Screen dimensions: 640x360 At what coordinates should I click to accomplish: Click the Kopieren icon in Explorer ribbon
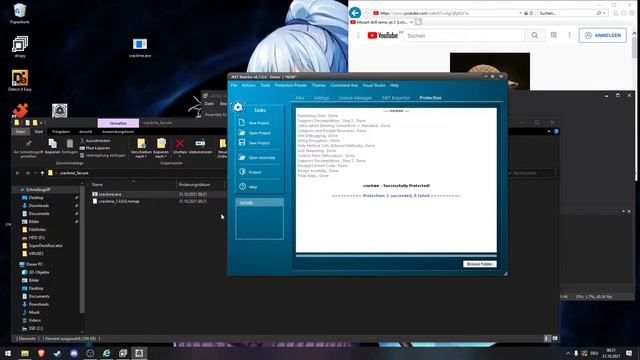pyautogui.click(x=52, y=144)
